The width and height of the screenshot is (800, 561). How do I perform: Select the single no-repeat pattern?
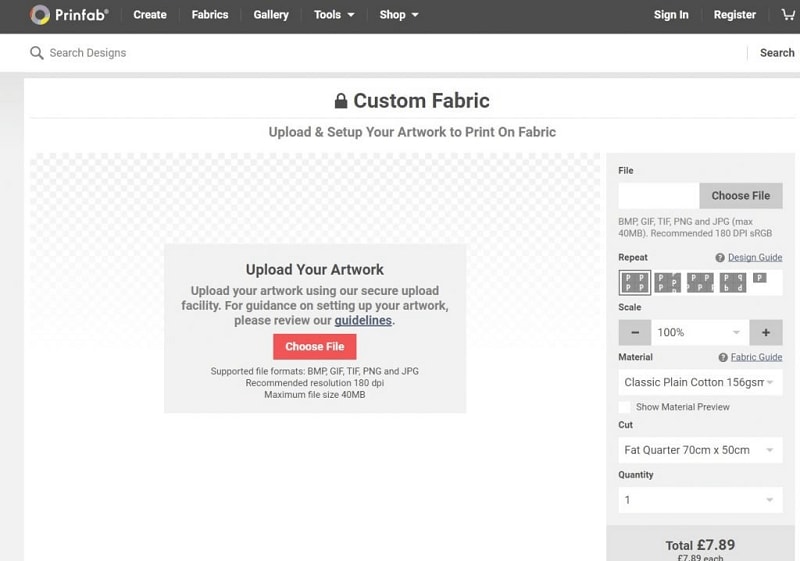click(x=760, y=278)
